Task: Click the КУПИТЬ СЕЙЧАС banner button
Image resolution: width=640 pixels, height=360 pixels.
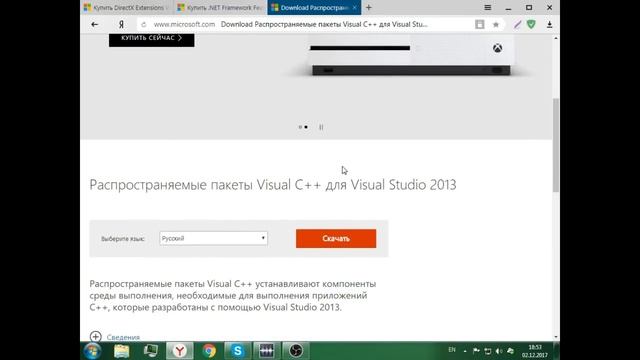Action: click(x=151, y=39)
